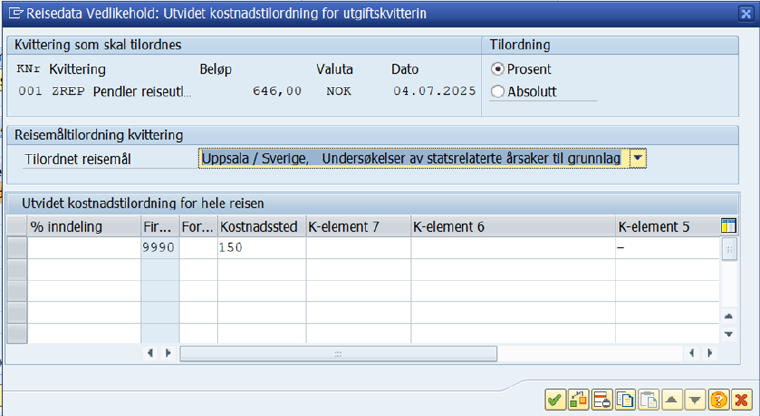Screen dimensions: 760x416
Task: Open help with the orange question mark icon
Action: tap(718, 400)
